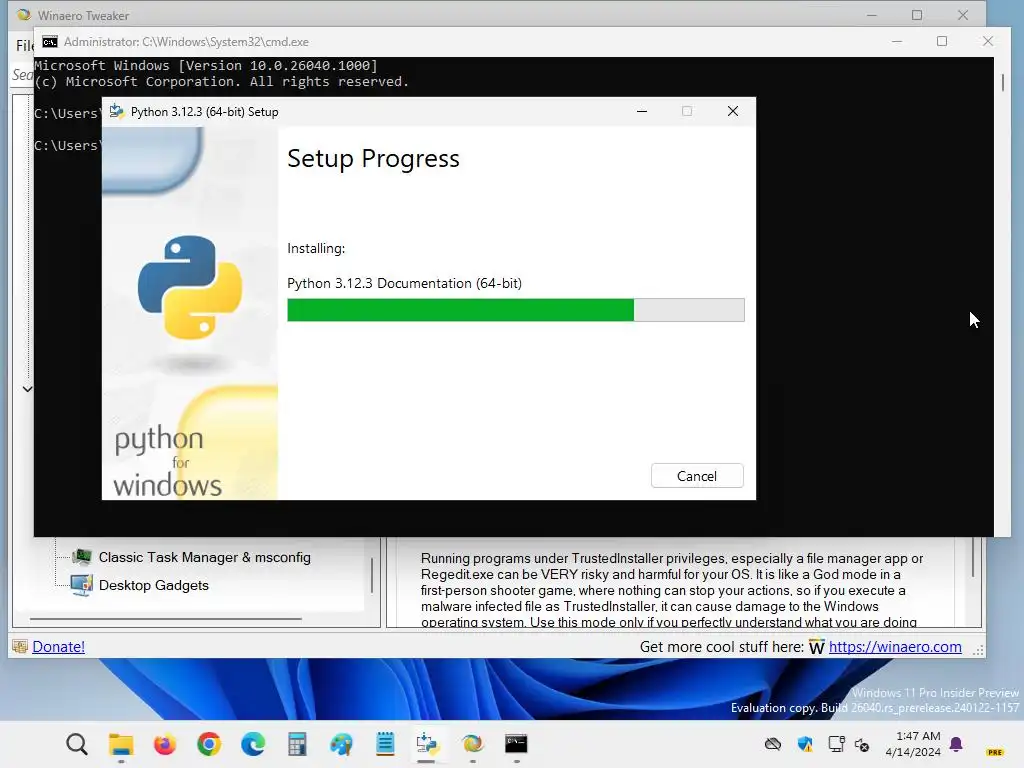Screen dimensions: 1024x768
Task: Click the Winaero Tweaker search field
Action: coord(23,74)
